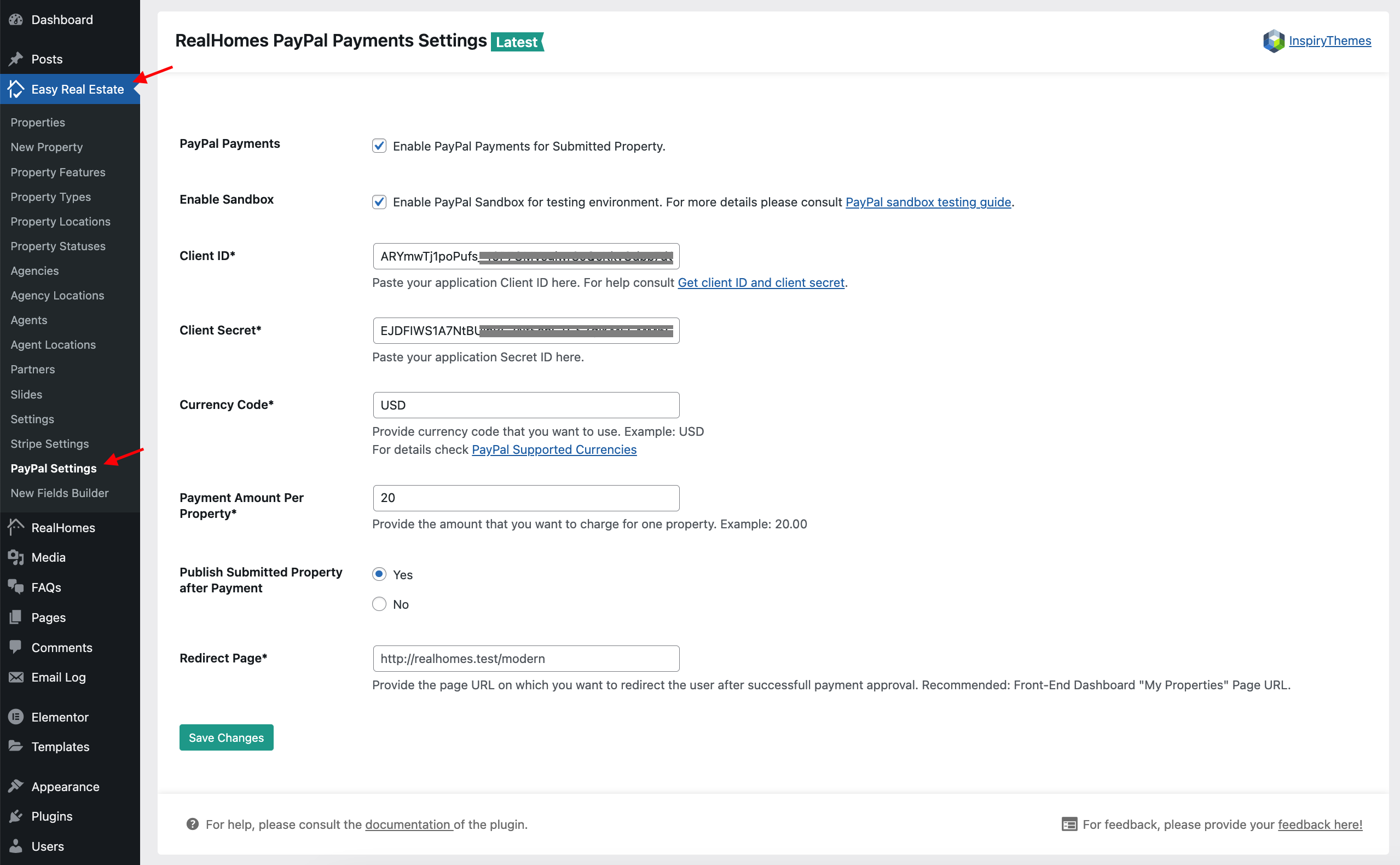Open Property Features submenu item
Image resolution: width=1400 pixels, height=865 pixels.
pyautogui.click(x=58, y=172)
